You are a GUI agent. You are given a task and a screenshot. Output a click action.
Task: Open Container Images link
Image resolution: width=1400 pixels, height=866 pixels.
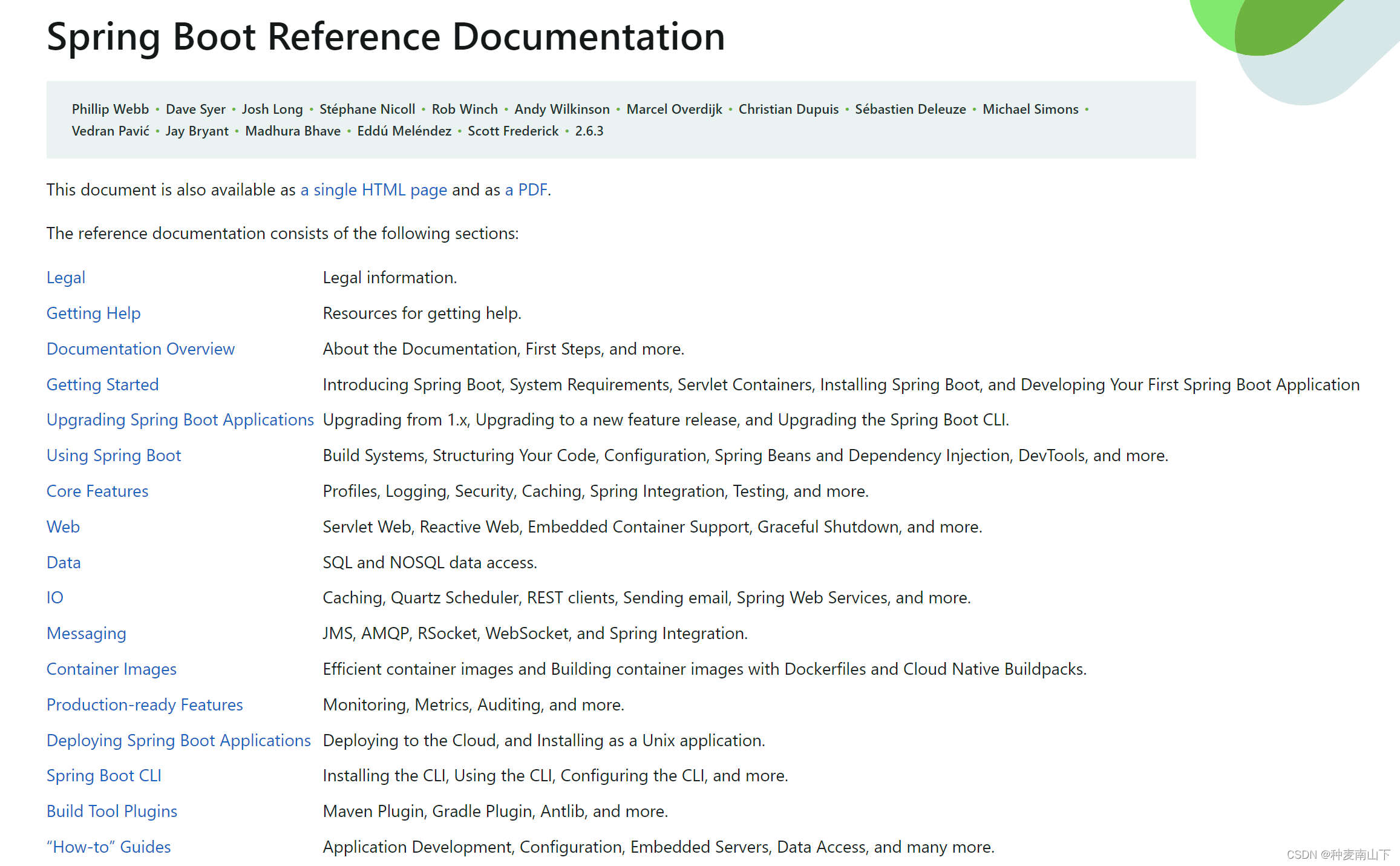pyautogui.click(x=111, y=669)
